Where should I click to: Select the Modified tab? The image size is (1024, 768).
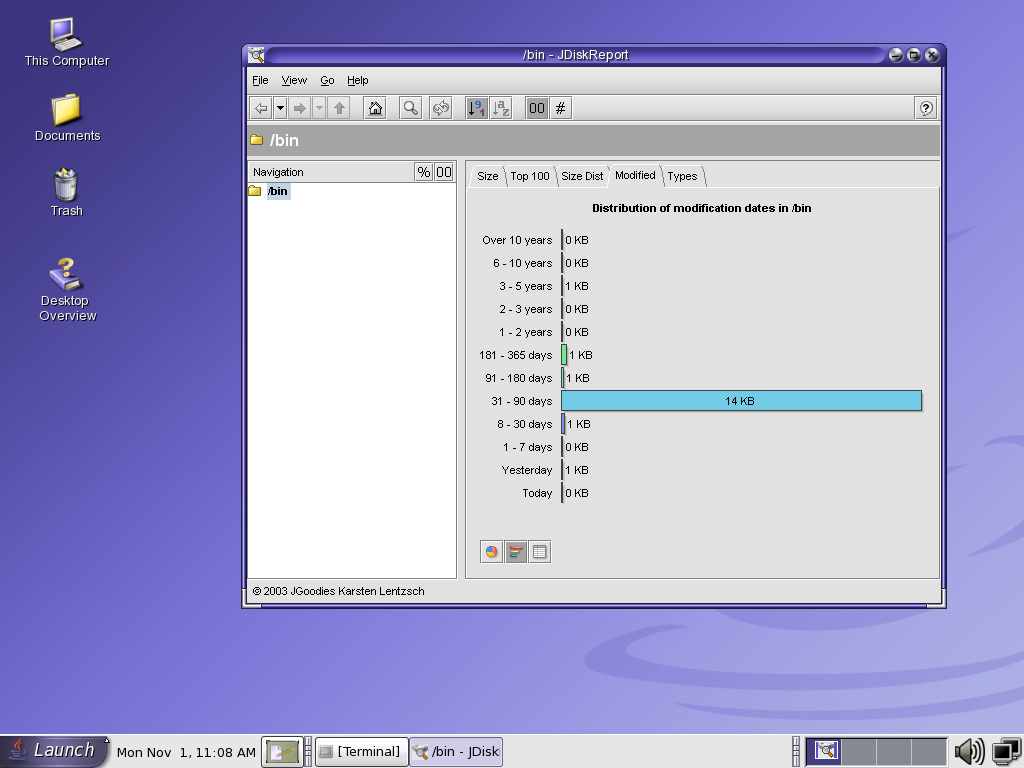point(635,175)
